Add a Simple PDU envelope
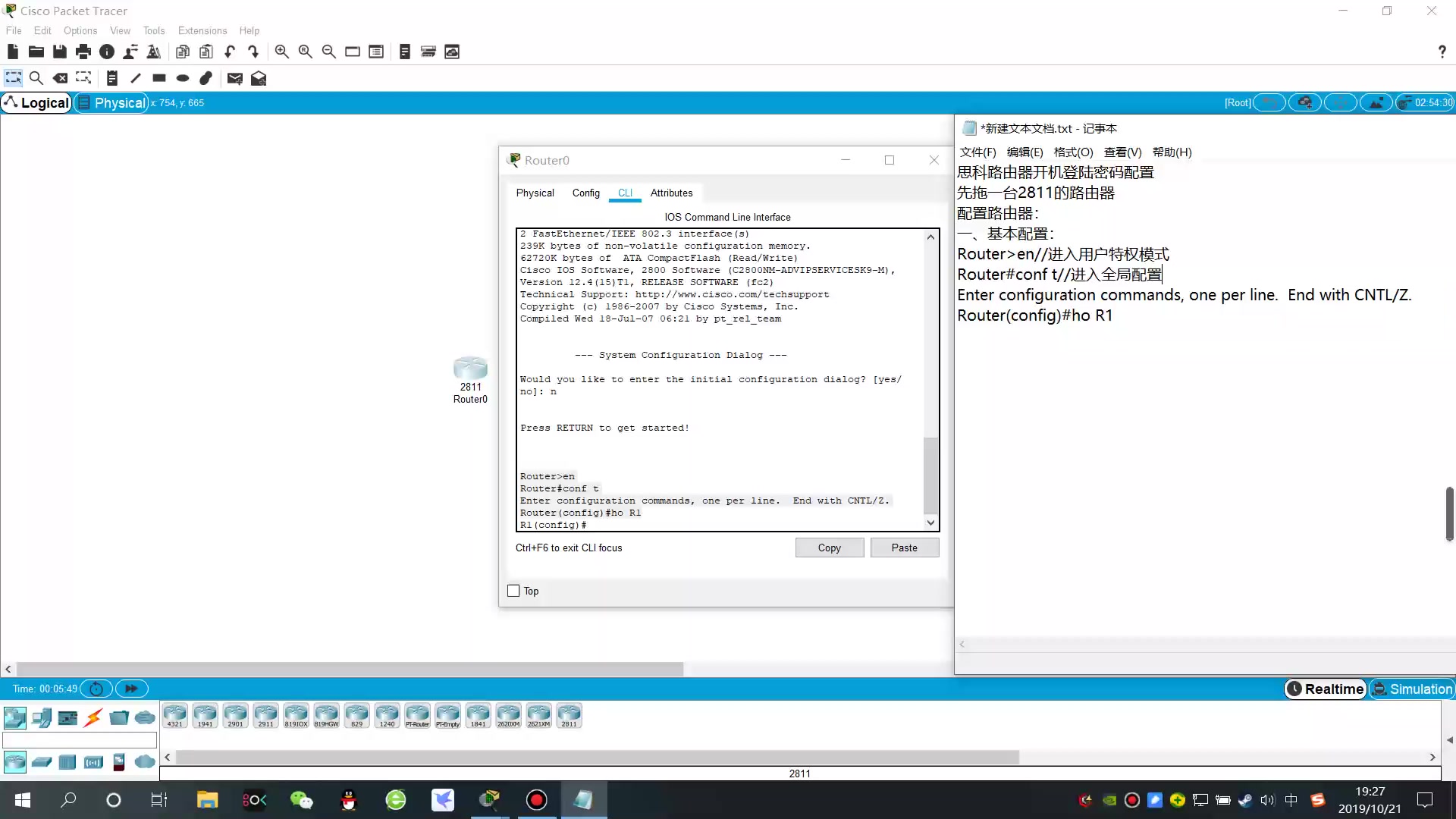This screenshot has width=1456, height=819. 235,78
